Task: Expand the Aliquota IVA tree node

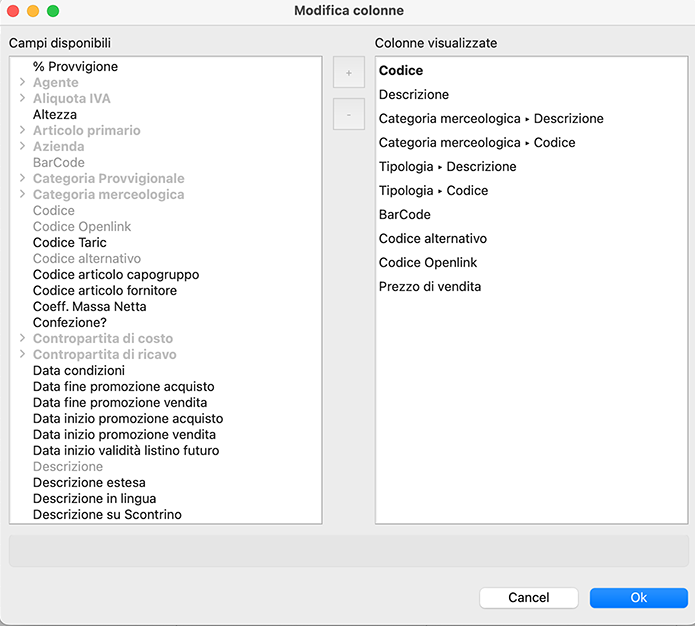Action: 23,99
